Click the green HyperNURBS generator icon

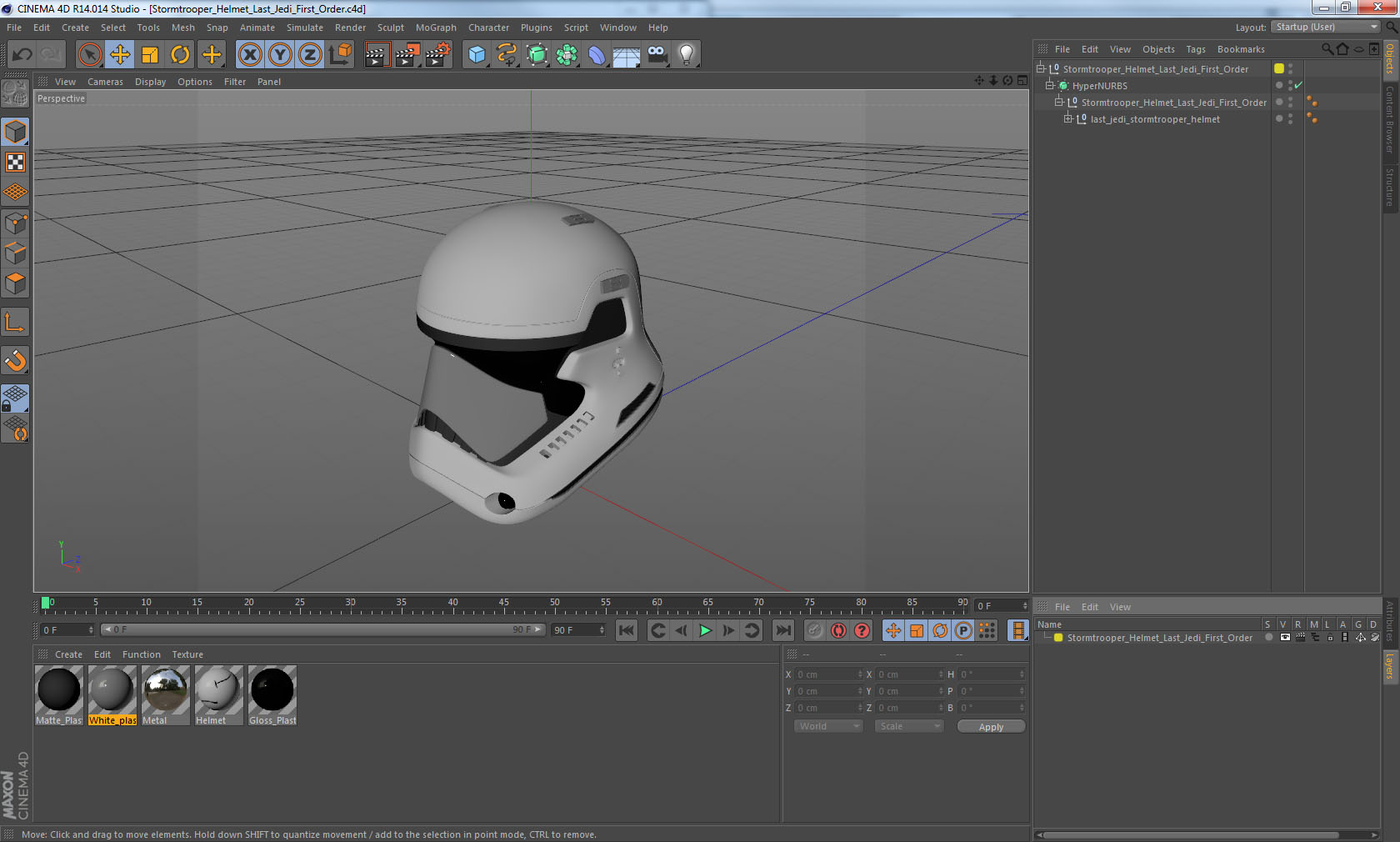[537, 55]
